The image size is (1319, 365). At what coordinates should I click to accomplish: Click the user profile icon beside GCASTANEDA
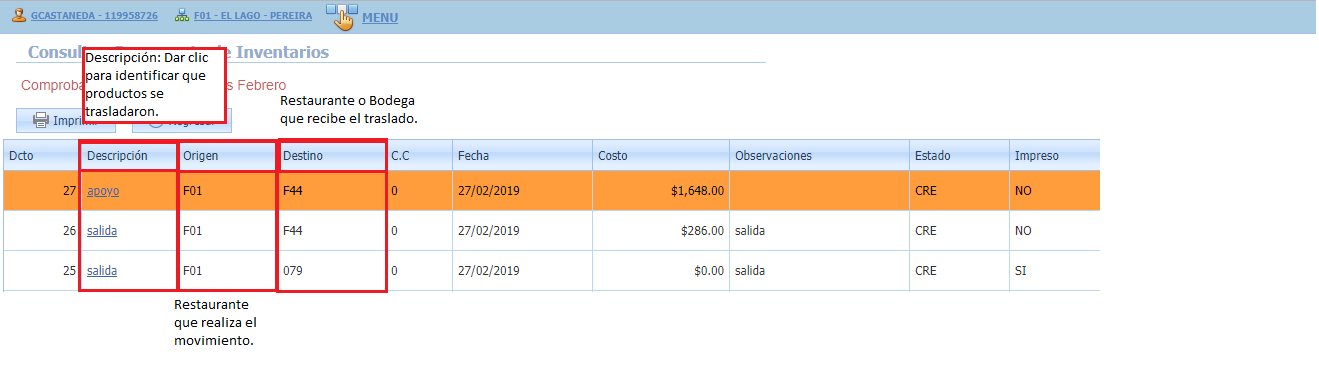(x=18, y=16)
